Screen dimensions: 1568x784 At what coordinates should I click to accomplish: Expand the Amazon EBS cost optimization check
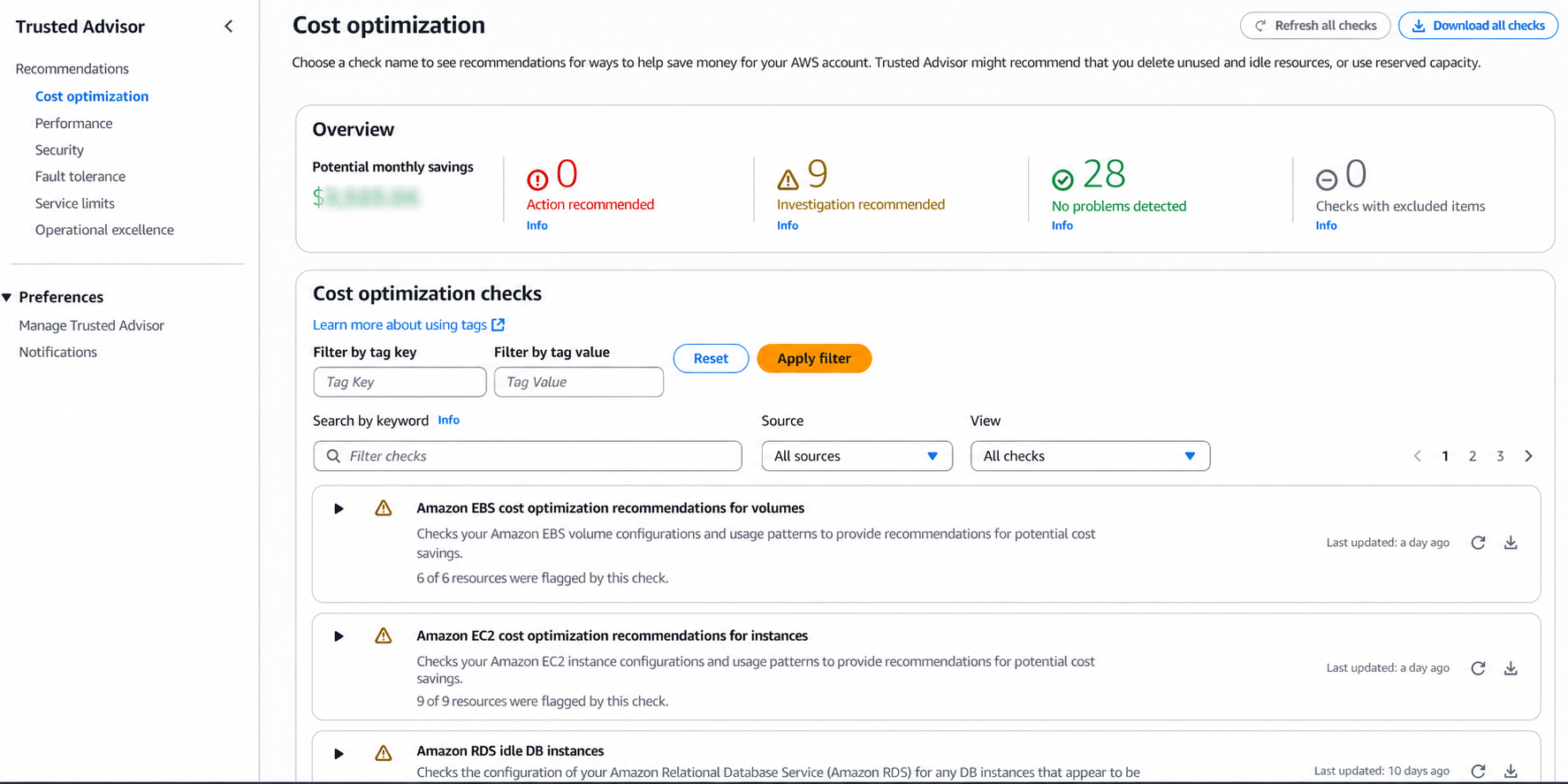point(339,508)
